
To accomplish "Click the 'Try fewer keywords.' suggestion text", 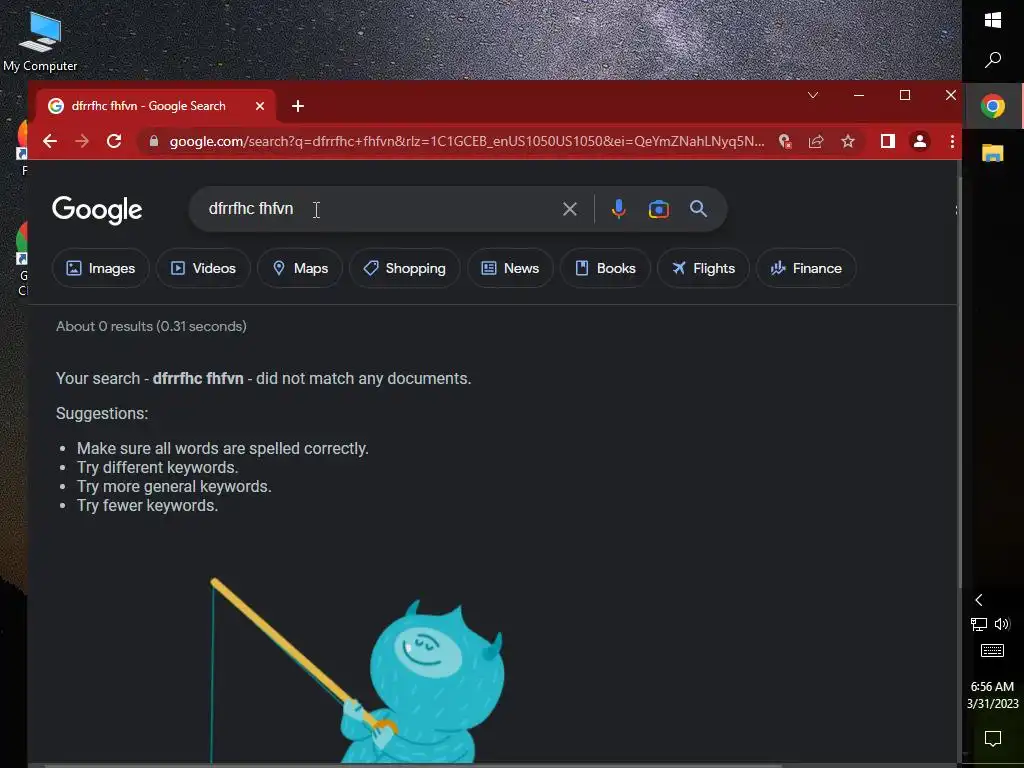I will [x=148, y=505].
